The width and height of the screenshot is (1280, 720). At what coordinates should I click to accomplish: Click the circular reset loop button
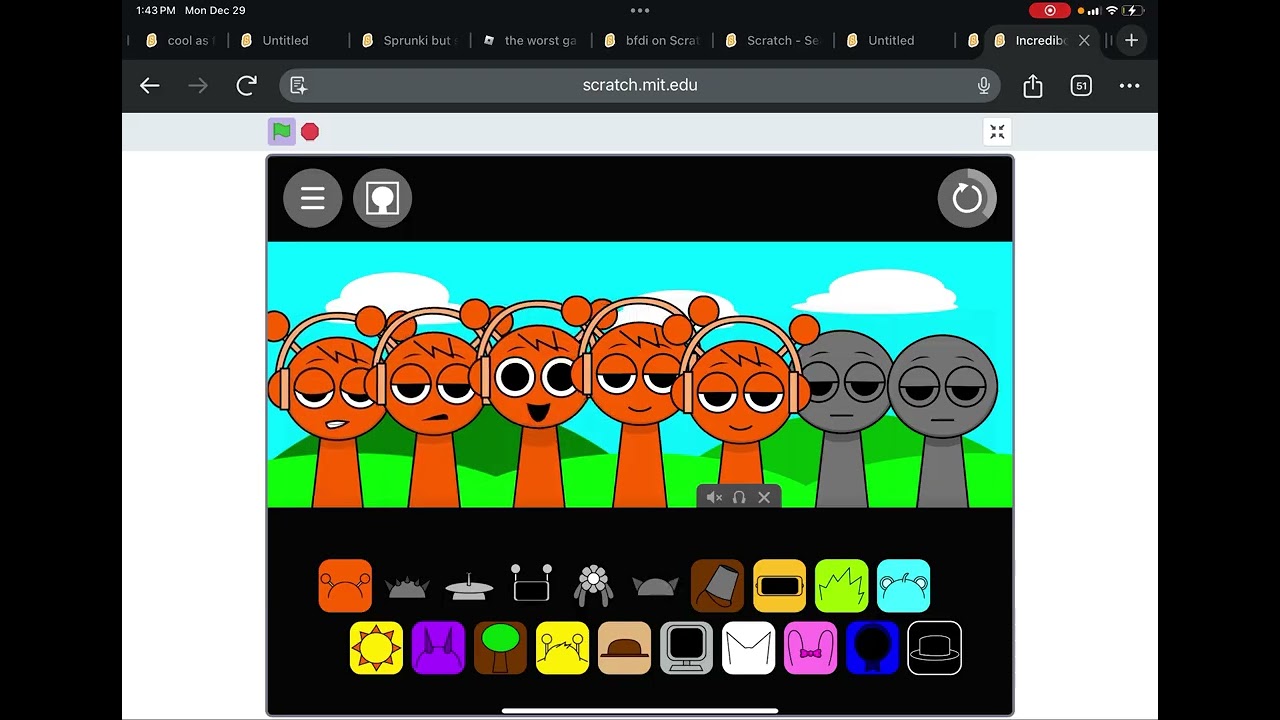pyautogui.click(x=967, y=198)
